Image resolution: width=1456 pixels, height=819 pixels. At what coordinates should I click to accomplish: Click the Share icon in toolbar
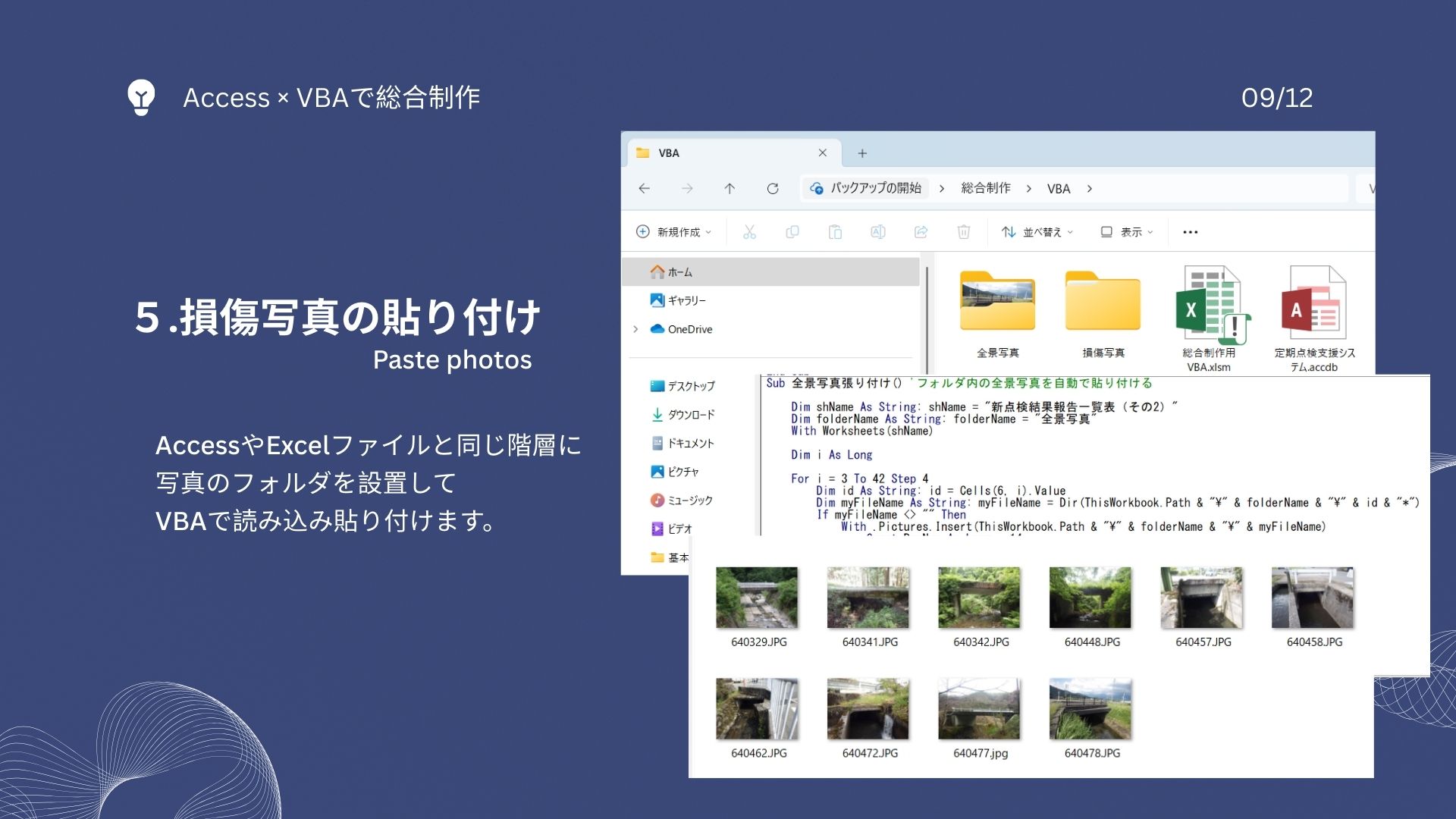[x=921, y=232]
